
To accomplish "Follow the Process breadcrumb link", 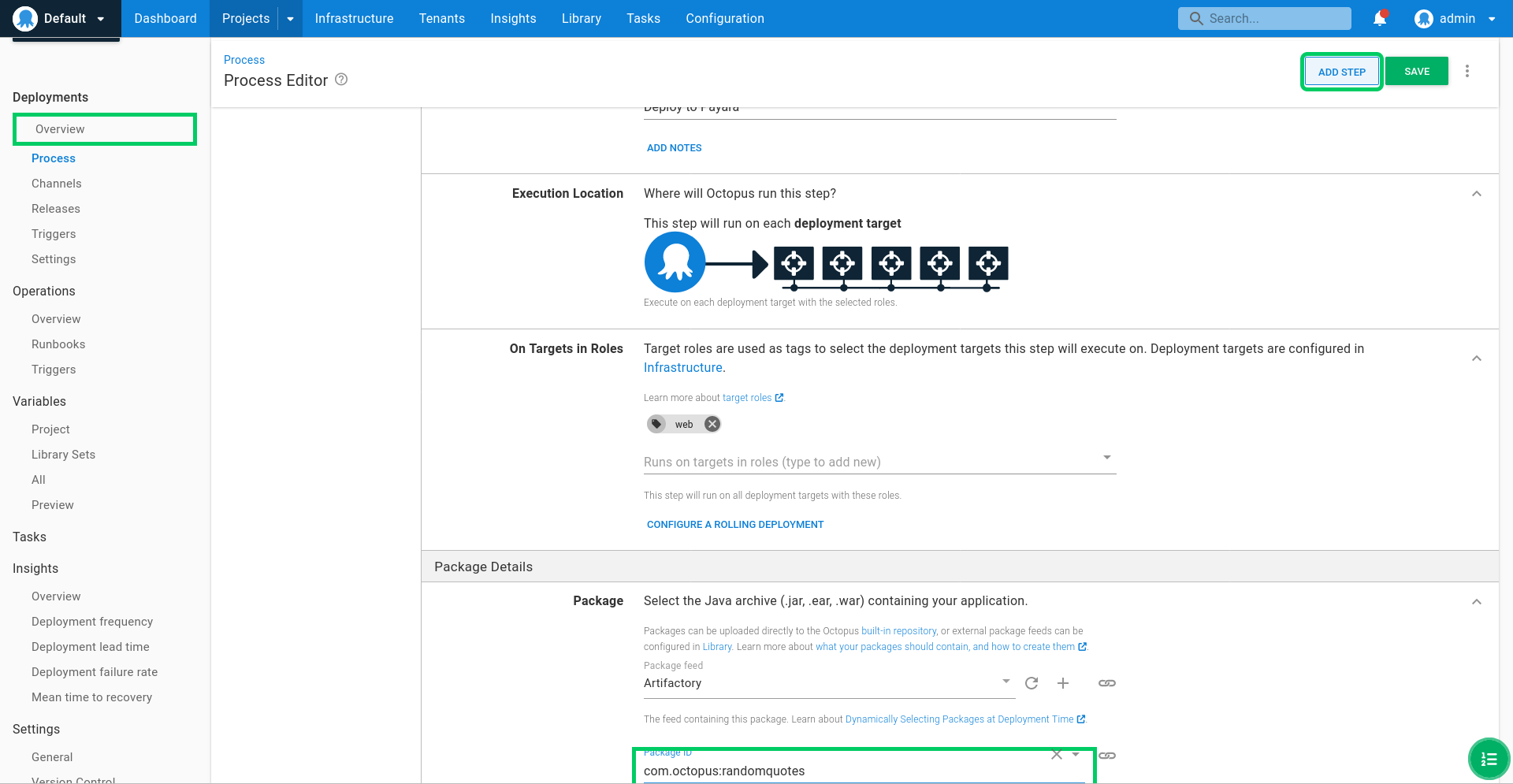I will click(244, 60).
